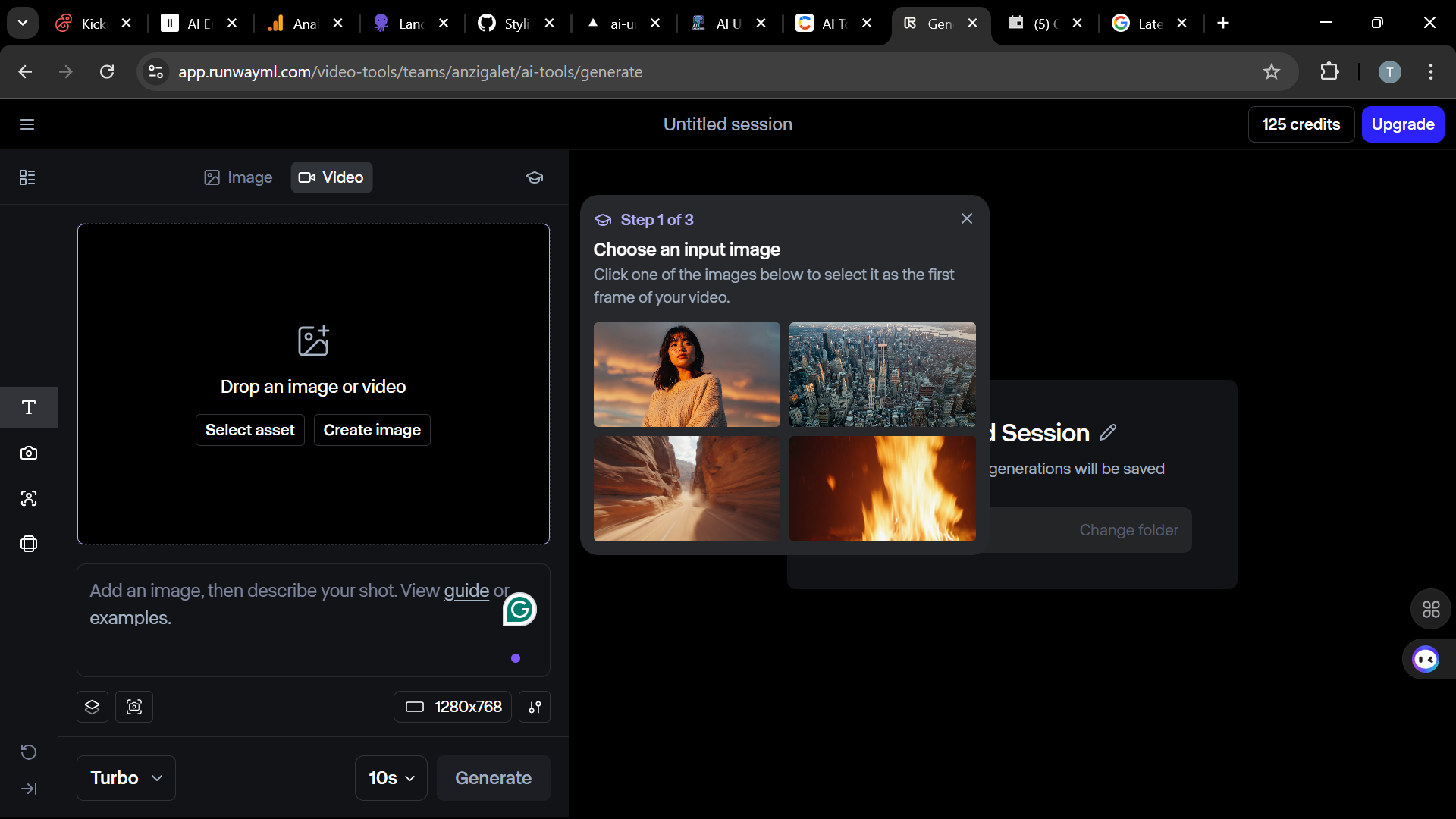
Task: Select the Video tab
Action: point(331,177)
